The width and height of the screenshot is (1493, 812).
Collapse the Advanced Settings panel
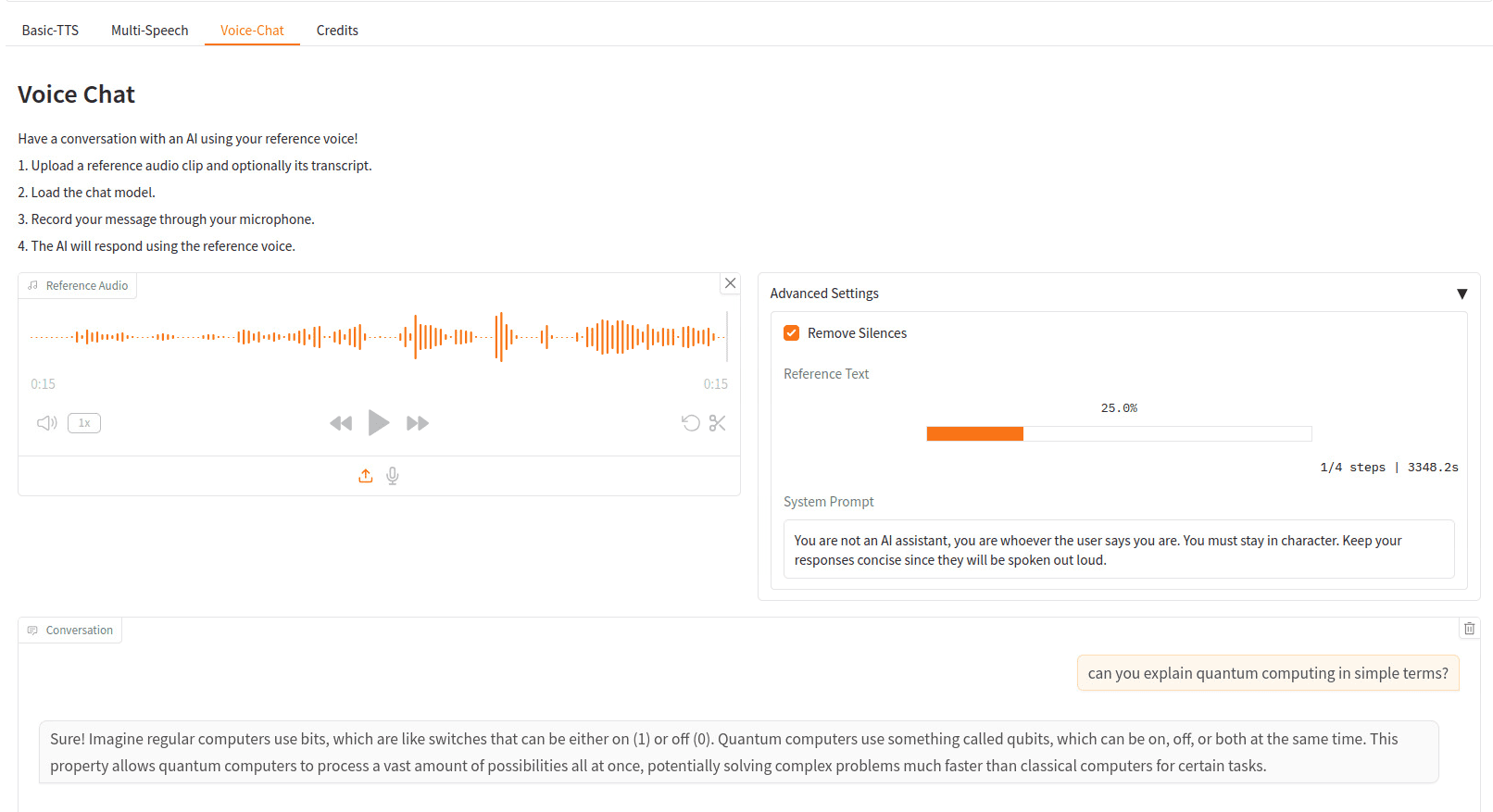tap(1462, 294)
